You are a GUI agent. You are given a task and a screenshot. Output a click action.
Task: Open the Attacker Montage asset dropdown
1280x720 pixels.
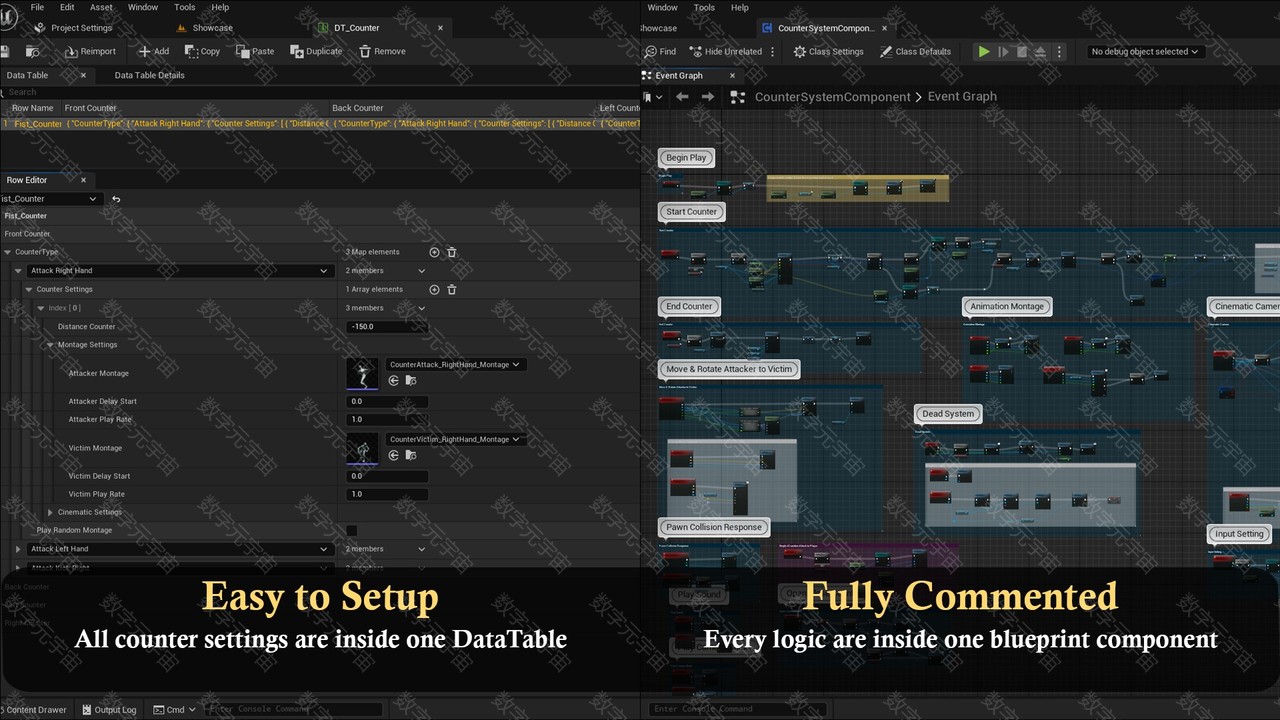click(x=455, y=365)
